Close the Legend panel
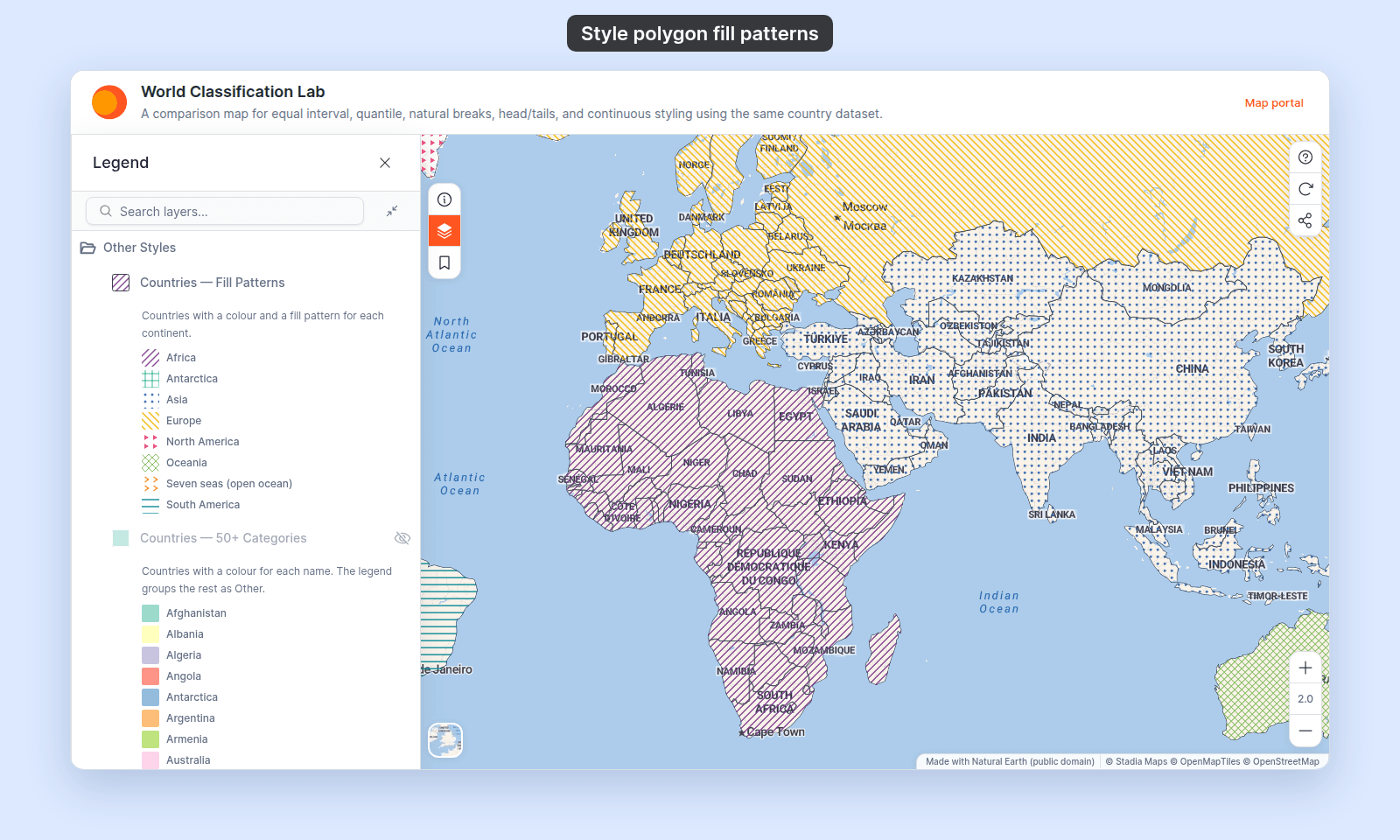The image size is (1400, 840). point(385,163)
